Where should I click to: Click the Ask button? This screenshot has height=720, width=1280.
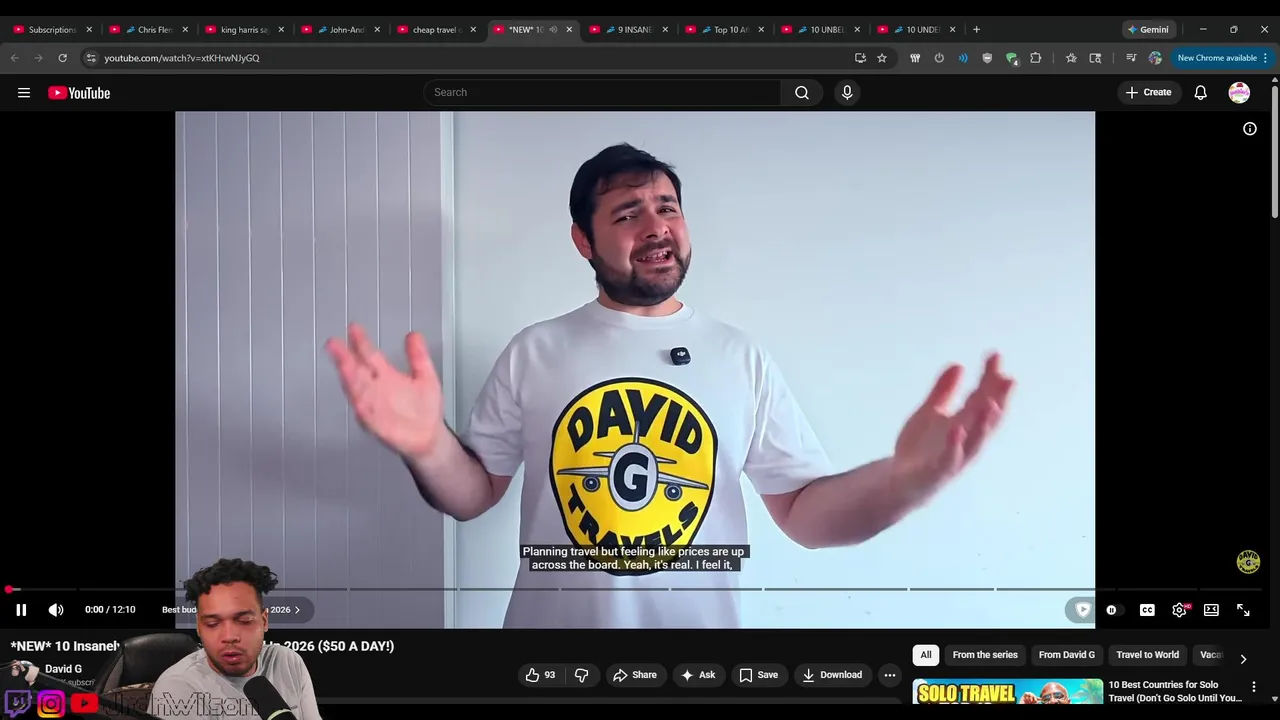tap(698, 675)
